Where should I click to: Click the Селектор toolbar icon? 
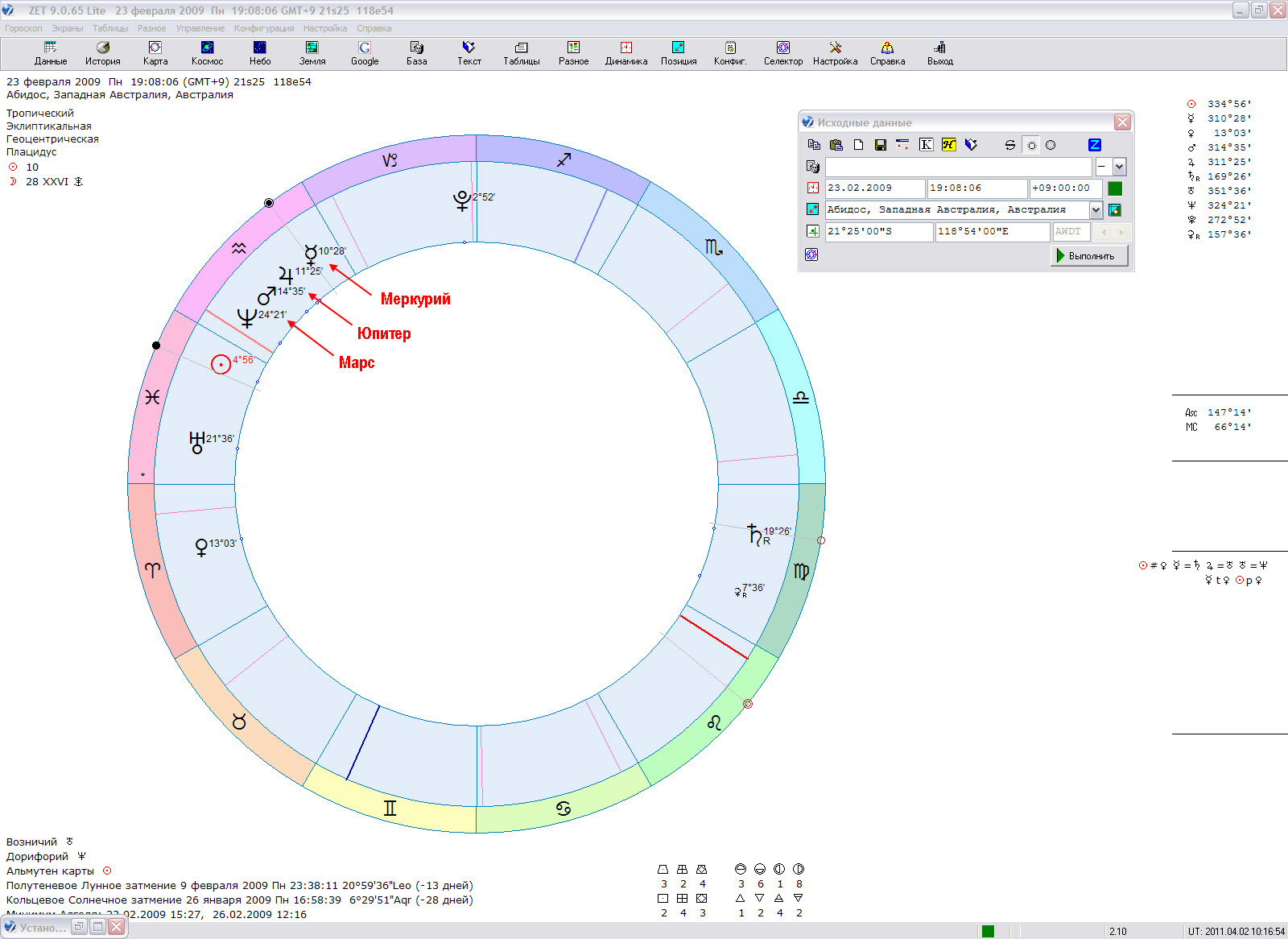(782, 53)
